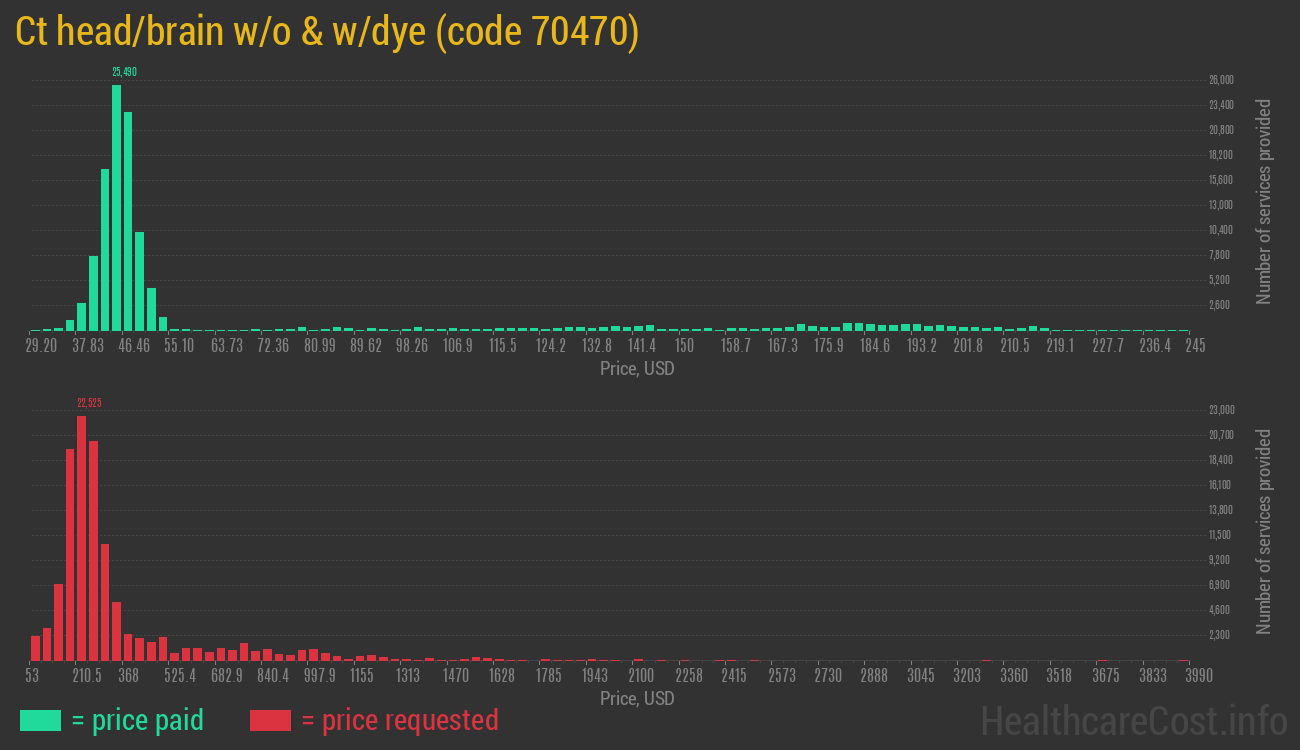Select the 29.20 tick on the green chart axis
1300x750 pixels.
[41, 346]
